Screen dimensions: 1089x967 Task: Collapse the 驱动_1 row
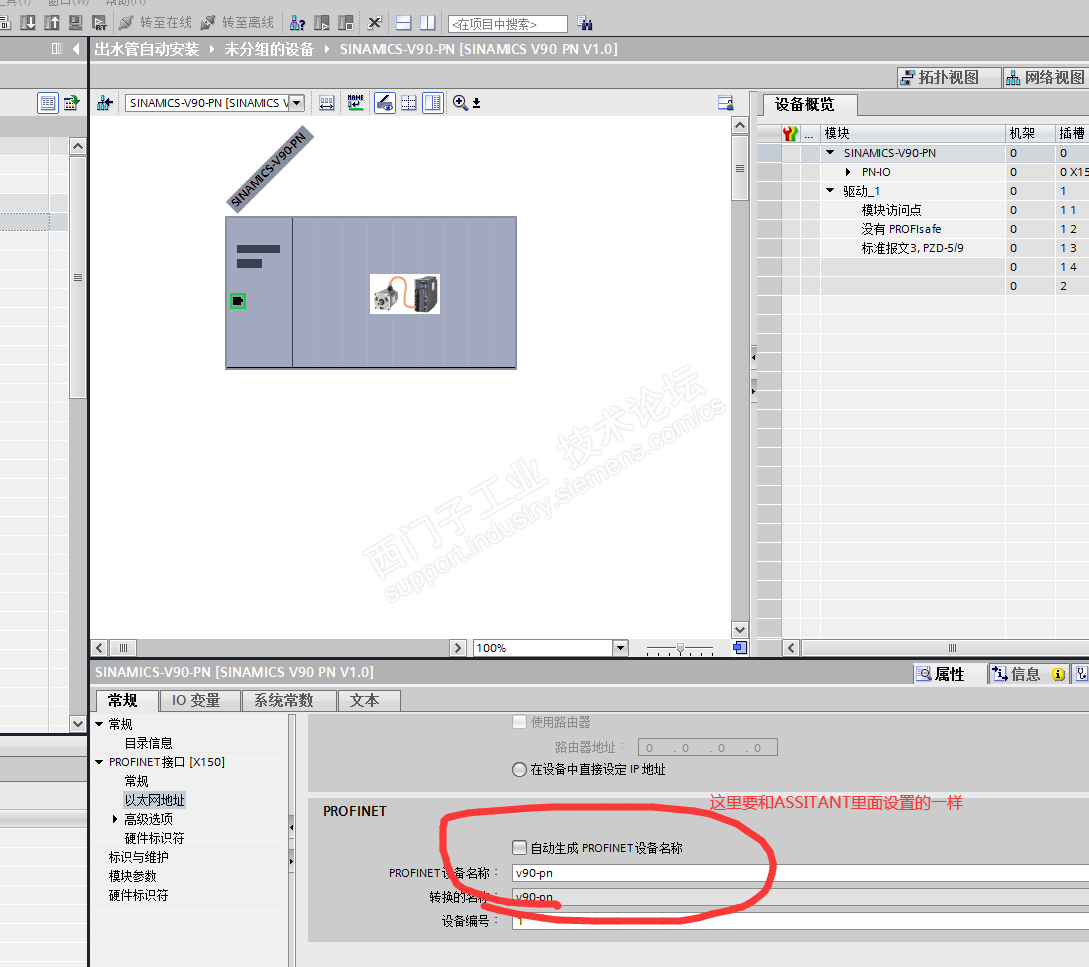[830, 190]
